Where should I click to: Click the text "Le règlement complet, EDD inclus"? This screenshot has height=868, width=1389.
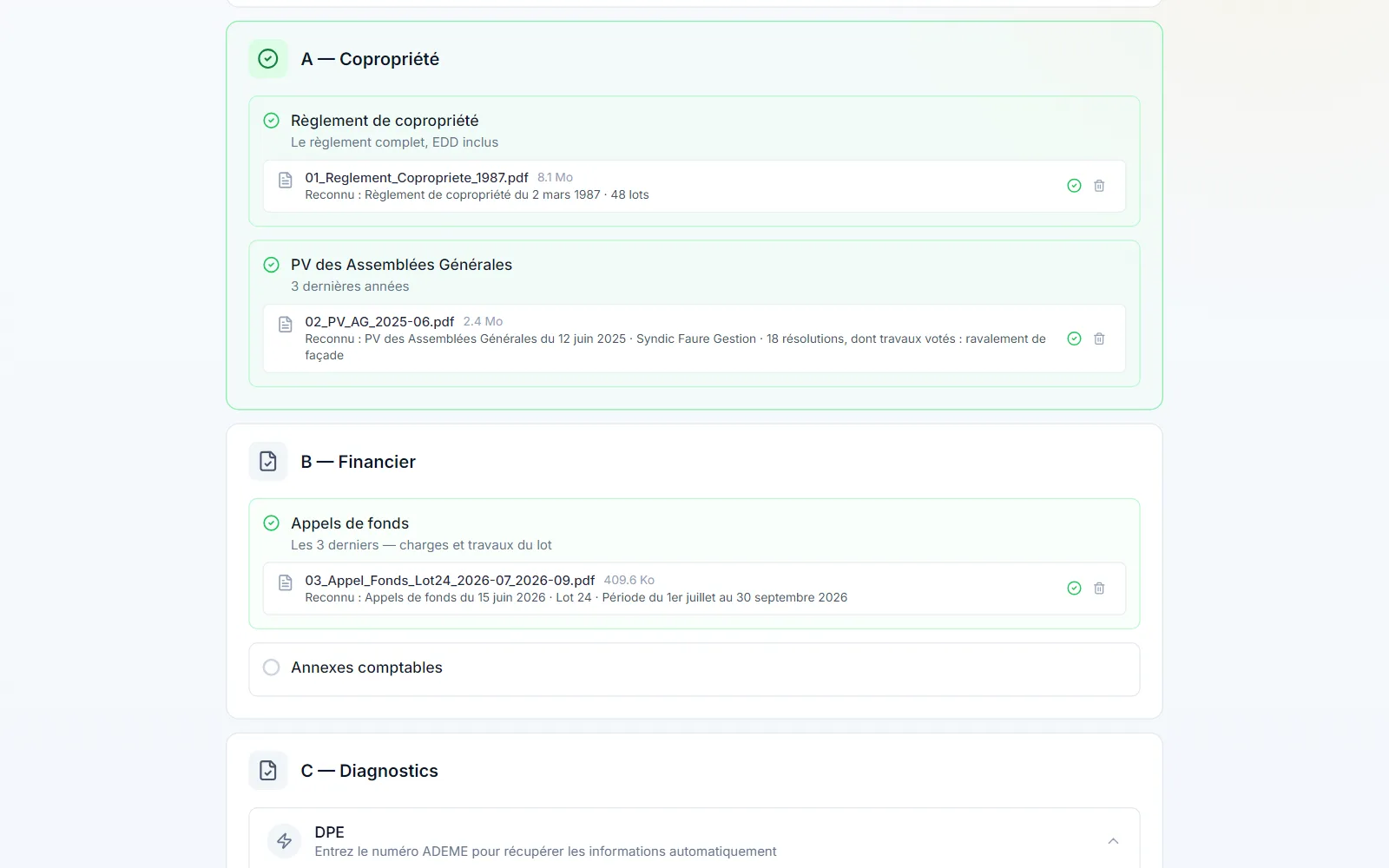(395, 142)
